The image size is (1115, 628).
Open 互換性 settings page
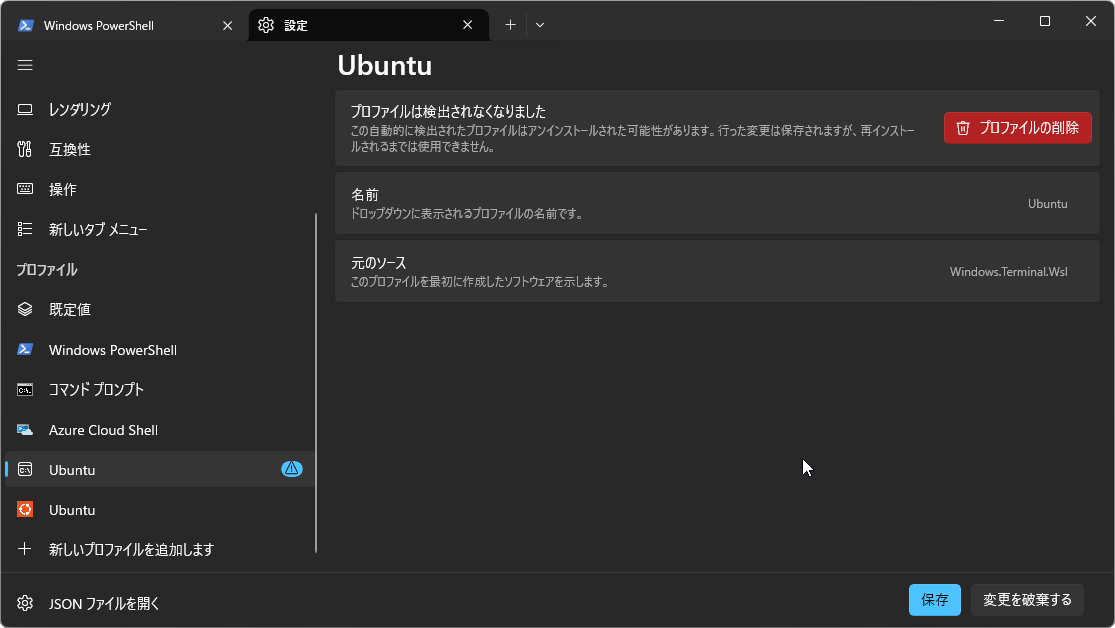[70, 149]
